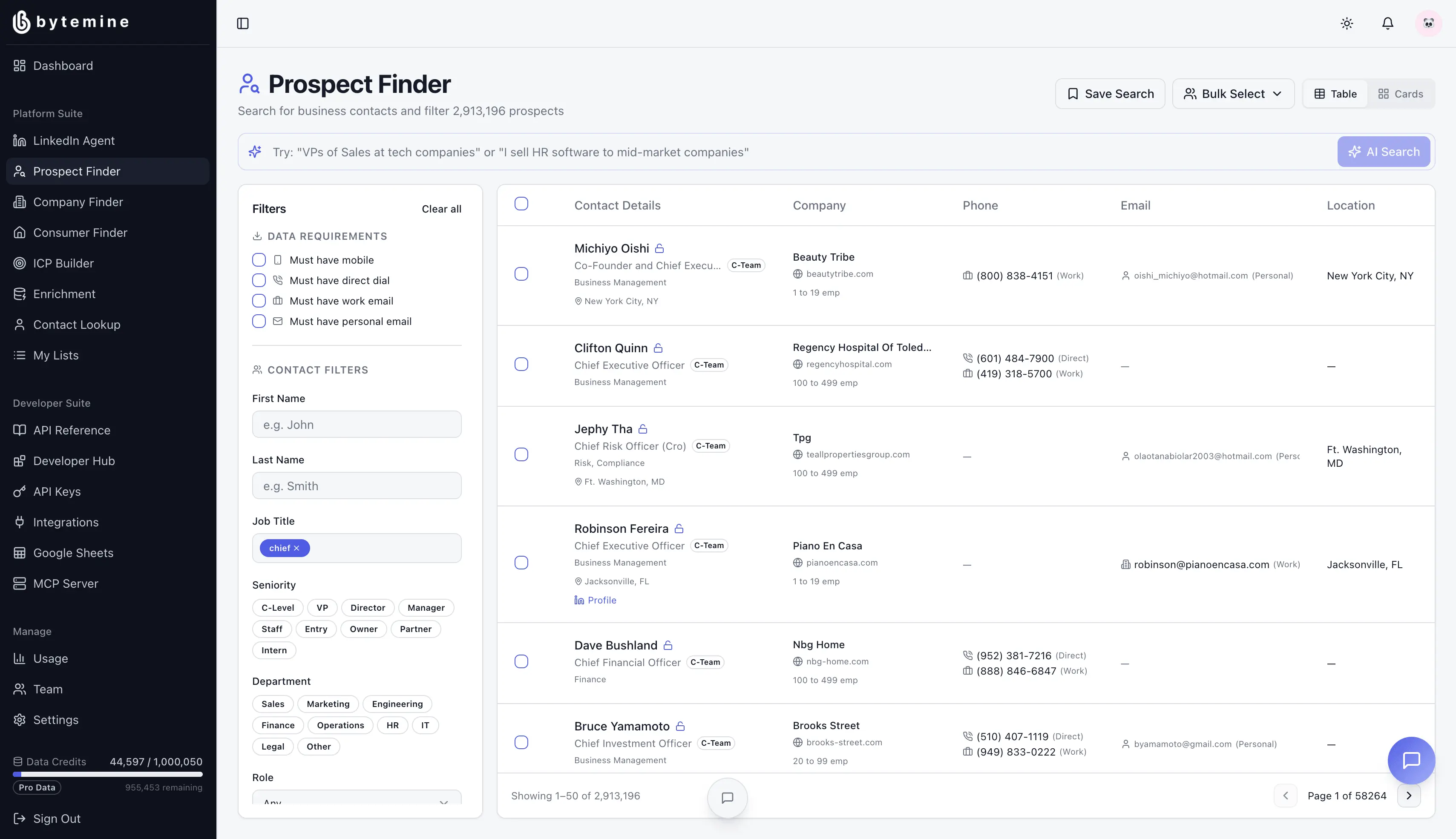This screenshot has width=1456, height=839.
Task: Open notifications bell icon
Action: (1387, 23)
